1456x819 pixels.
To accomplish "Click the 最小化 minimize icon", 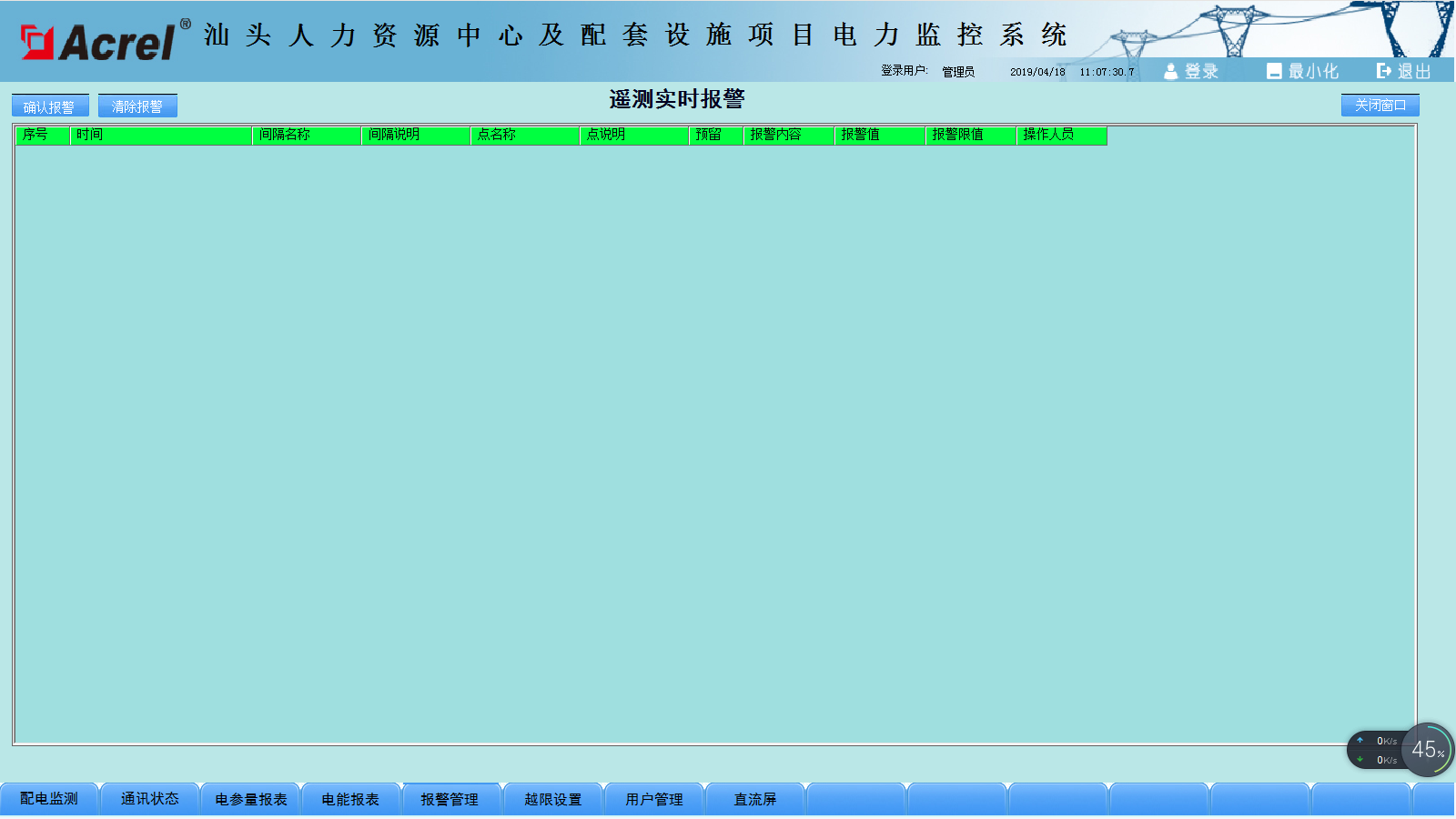I will (1274, 71).
